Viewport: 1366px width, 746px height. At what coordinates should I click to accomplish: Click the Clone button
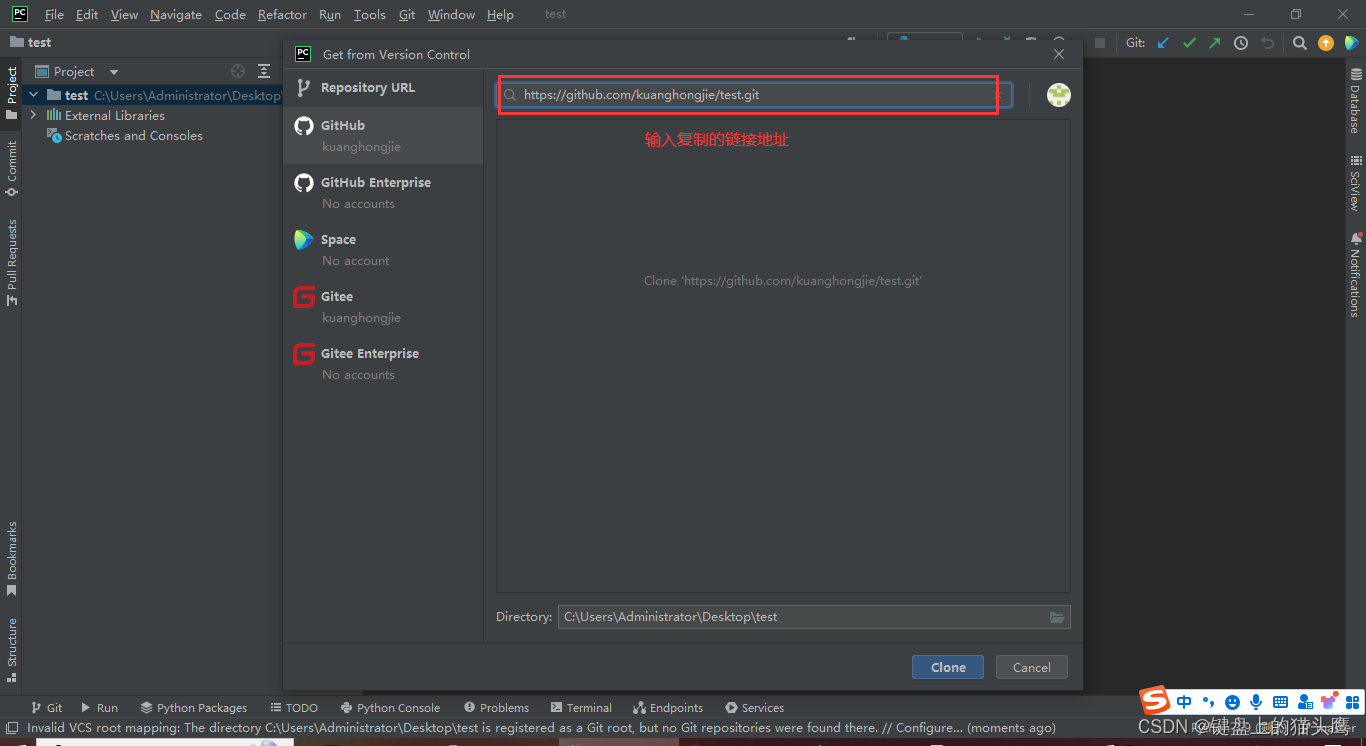click(946, 666)
